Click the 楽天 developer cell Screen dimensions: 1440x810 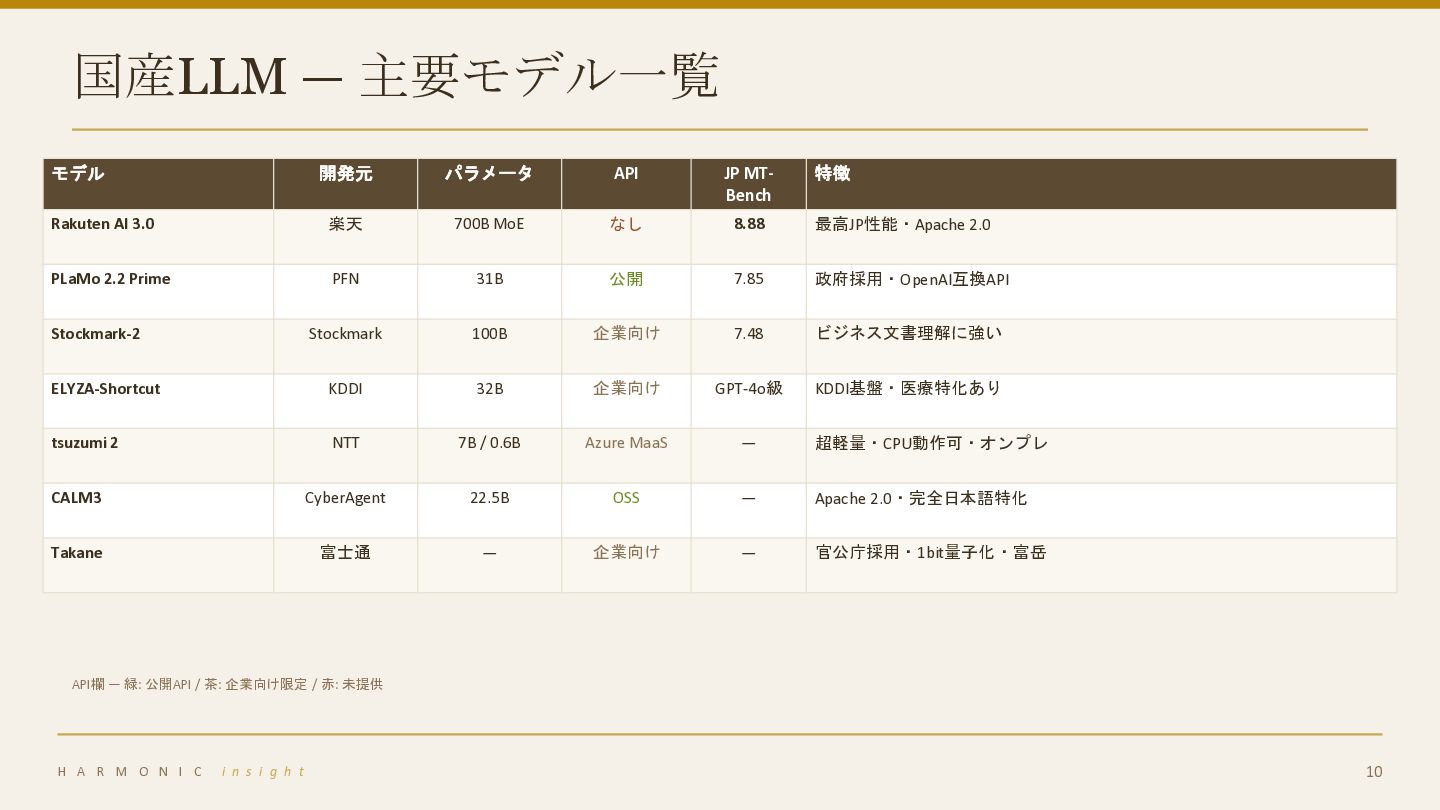click(345, 237)
